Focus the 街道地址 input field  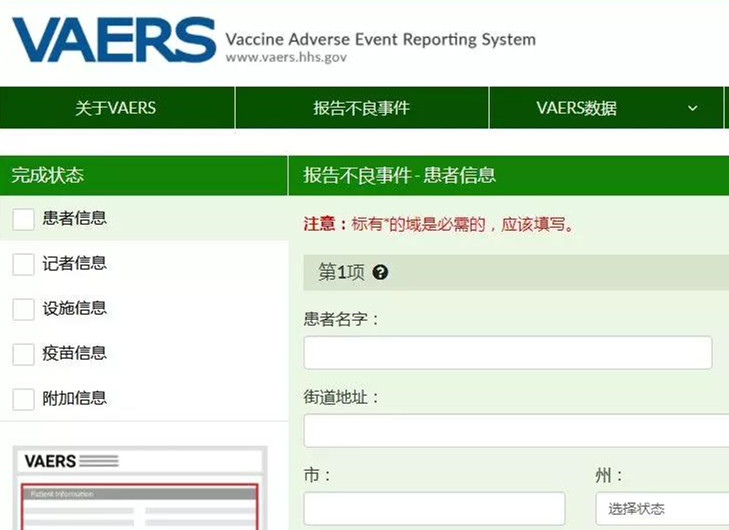[516, 431]
